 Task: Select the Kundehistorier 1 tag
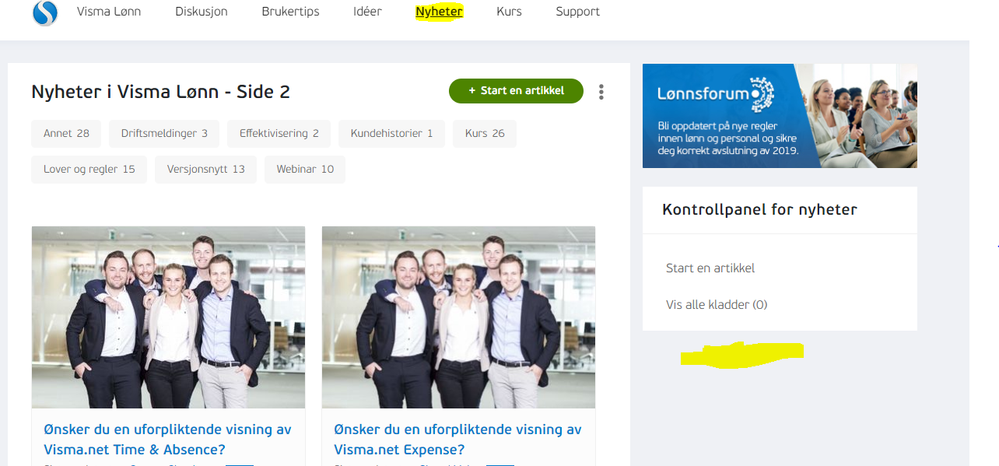click(x=392, y=134)
